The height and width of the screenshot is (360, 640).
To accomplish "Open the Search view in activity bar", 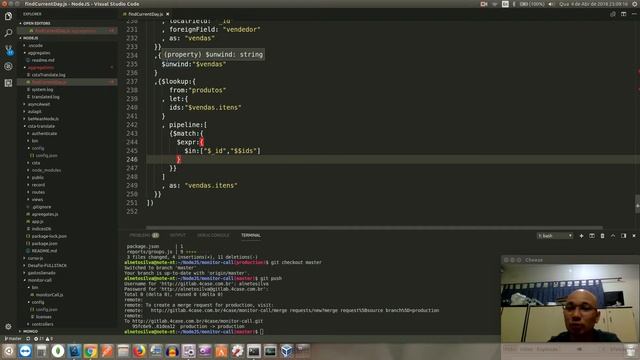I will (x=8, y=33).
